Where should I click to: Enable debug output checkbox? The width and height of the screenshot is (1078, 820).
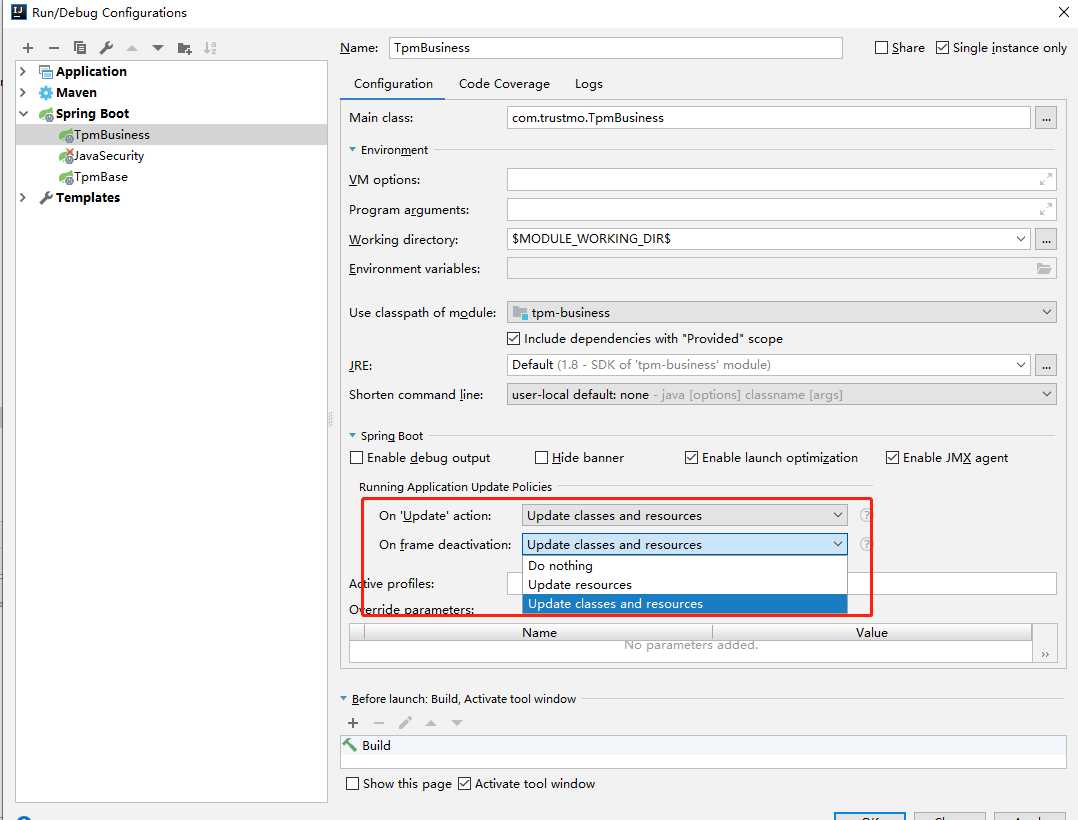point(356,458)
